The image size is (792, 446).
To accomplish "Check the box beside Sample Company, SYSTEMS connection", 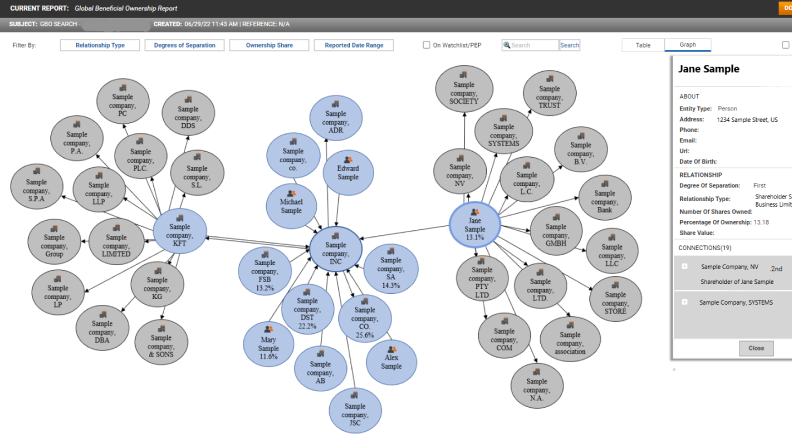I will tap(684, 301).
